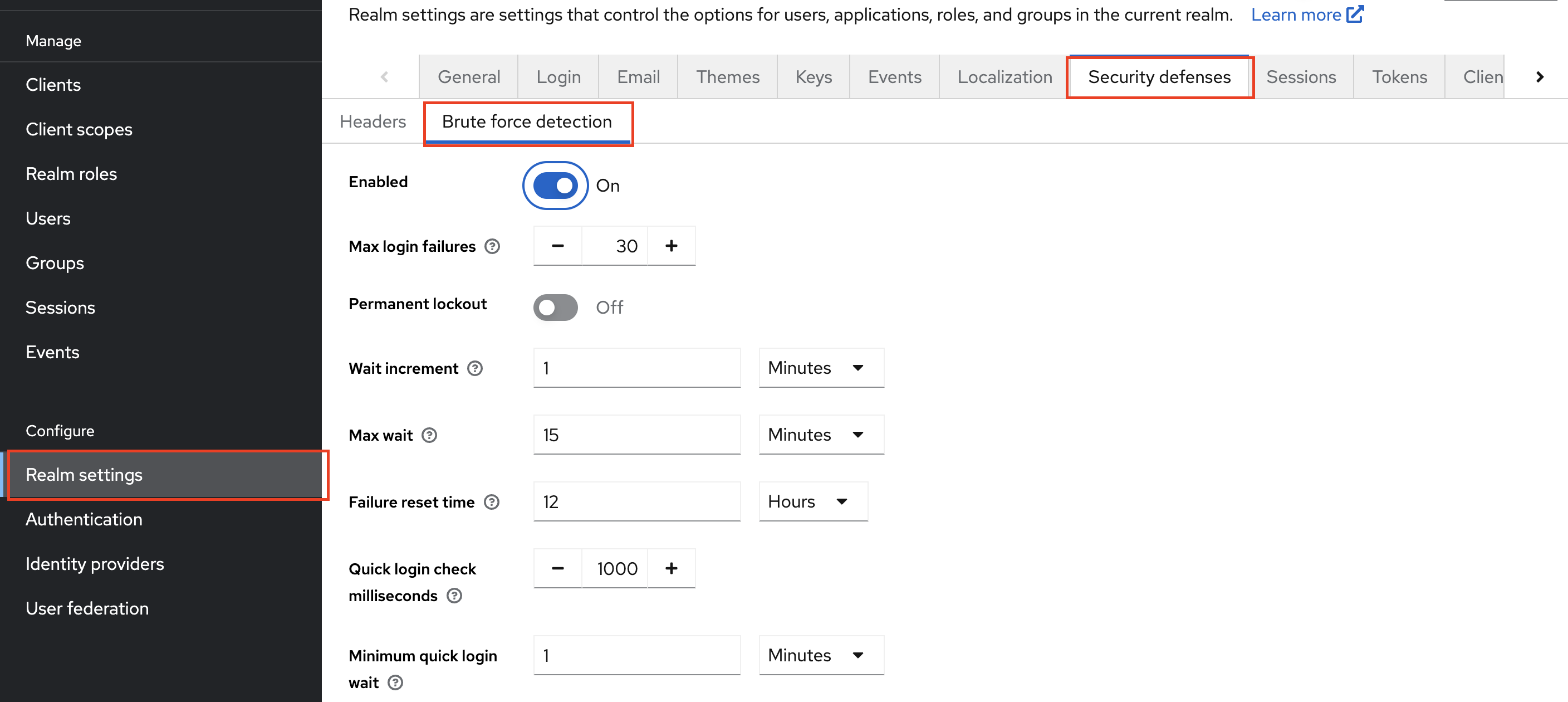Switch to the Themes tab
The image size is (1568, 702).
pyautogui.click(x=727, y=77)
